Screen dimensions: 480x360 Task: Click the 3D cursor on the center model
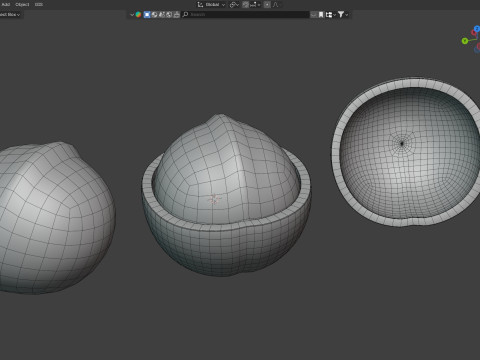click(214, 200)
